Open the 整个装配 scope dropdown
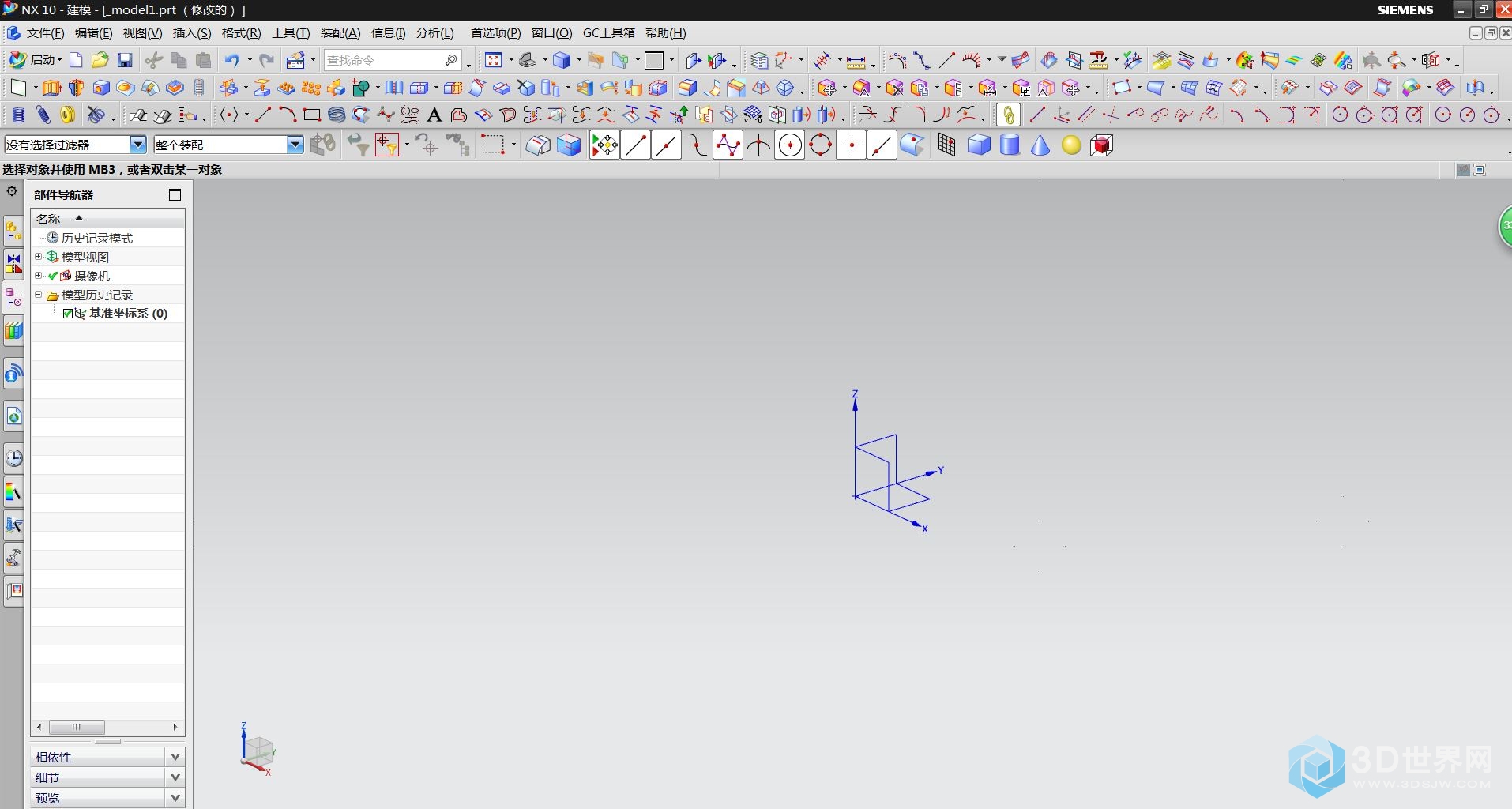This screenshot has height=809, width=1512. tap(295, 145)
